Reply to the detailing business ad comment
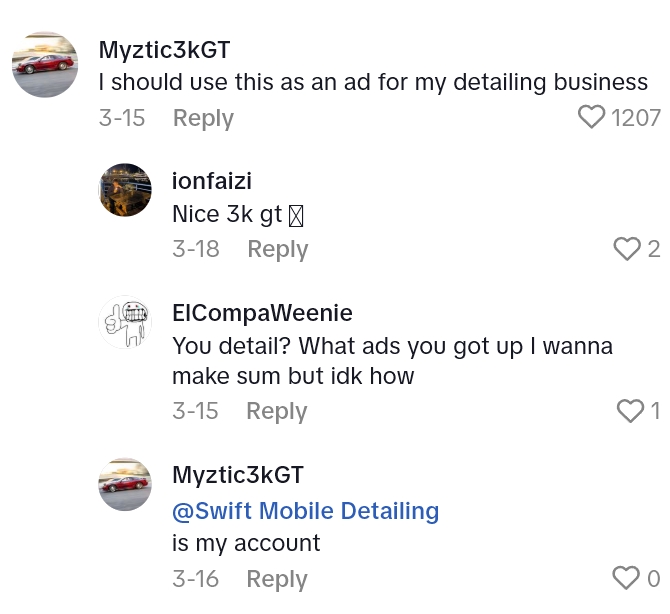 (x=203, y=118)
